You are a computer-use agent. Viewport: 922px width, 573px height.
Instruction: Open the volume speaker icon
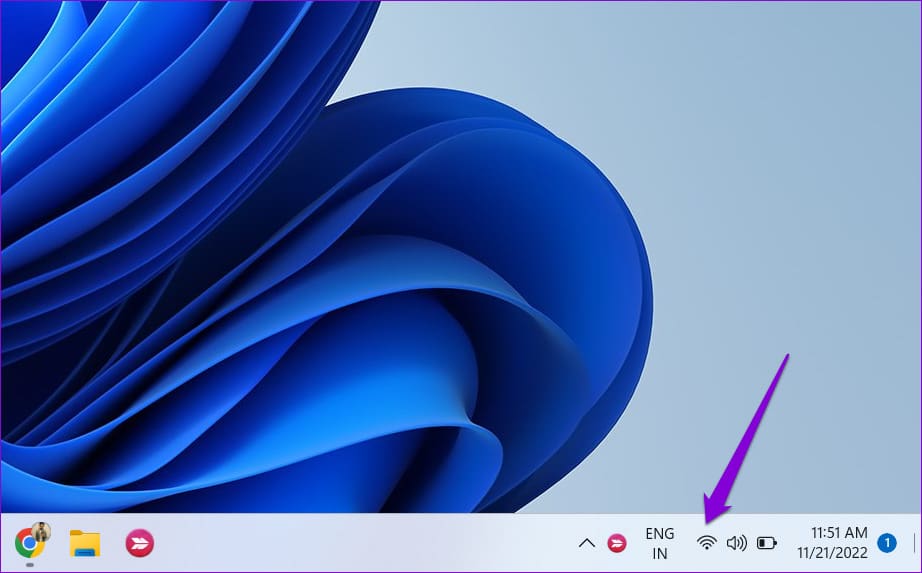[x=736, y=542]
